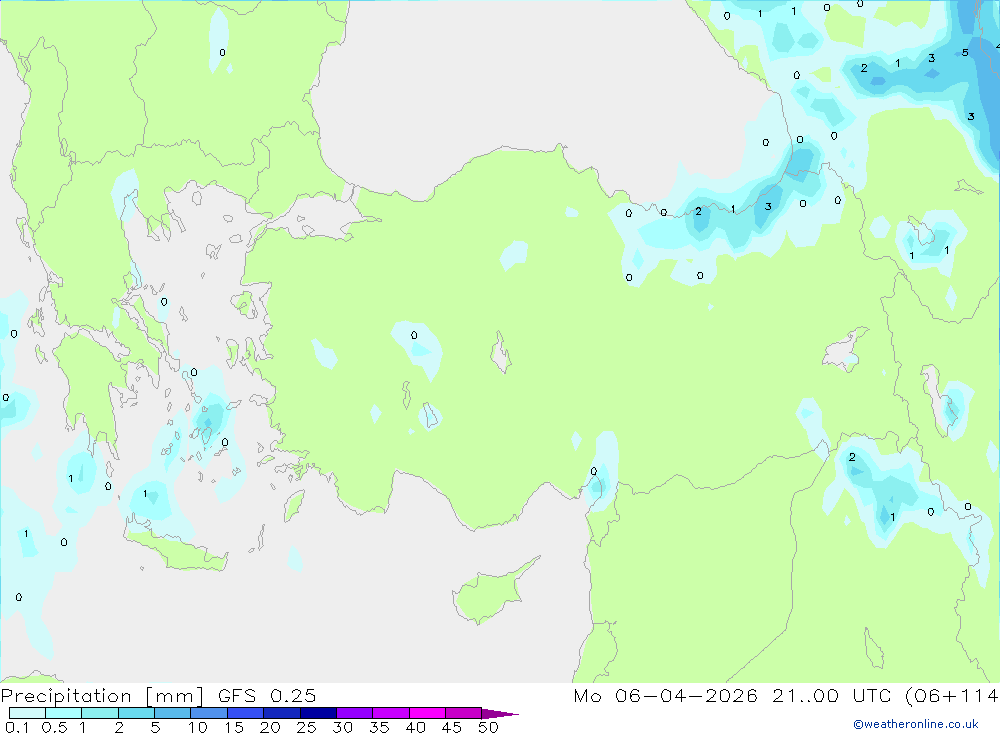Select the 0.1–0.5 mm lightest cyan legend swatch

coord(27,713)
